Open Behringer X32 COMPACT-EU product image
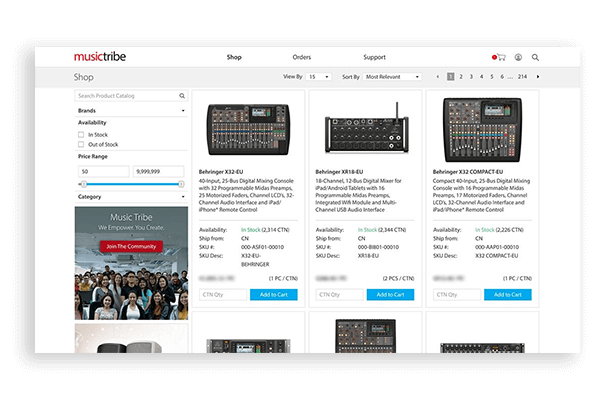Viewport: 615px width, 400px height. pos(482,130)
